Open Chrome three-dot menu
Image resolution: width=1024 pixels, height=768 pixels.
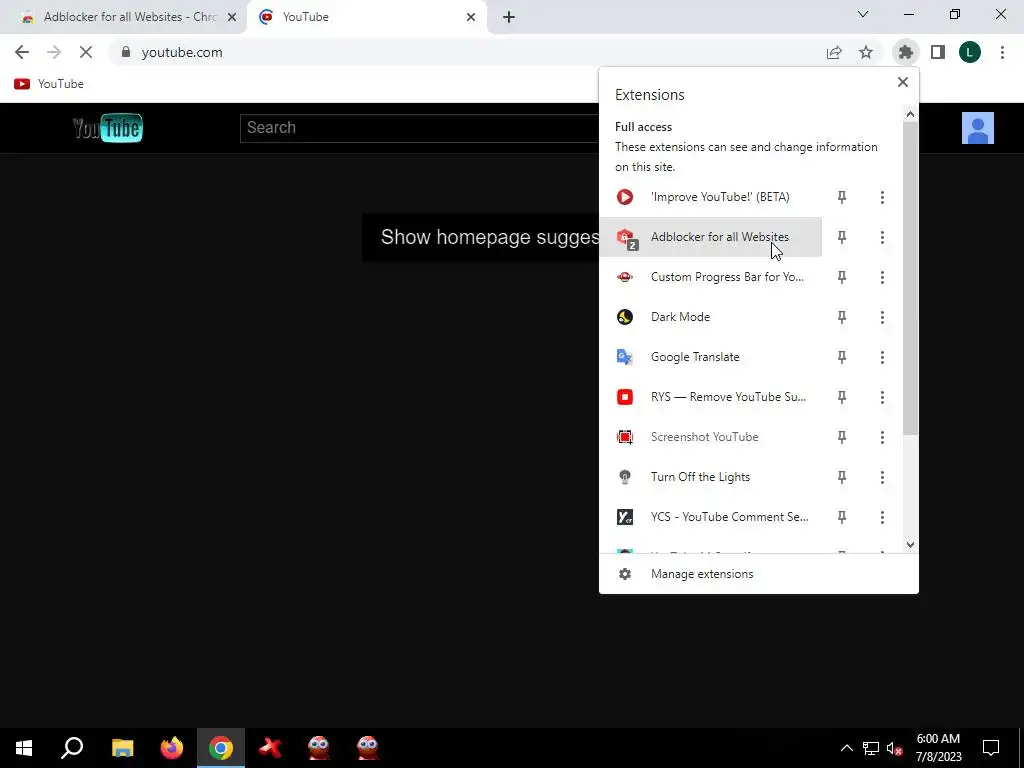click(x=1002, y=52)
